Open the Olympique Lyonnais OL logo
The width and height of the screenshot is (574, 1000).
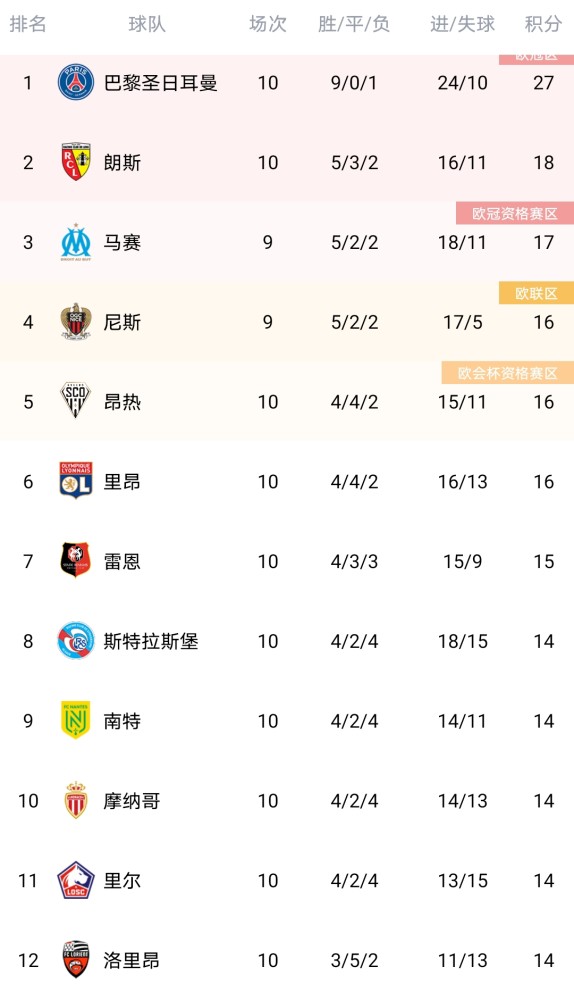(x=76, y=481)
